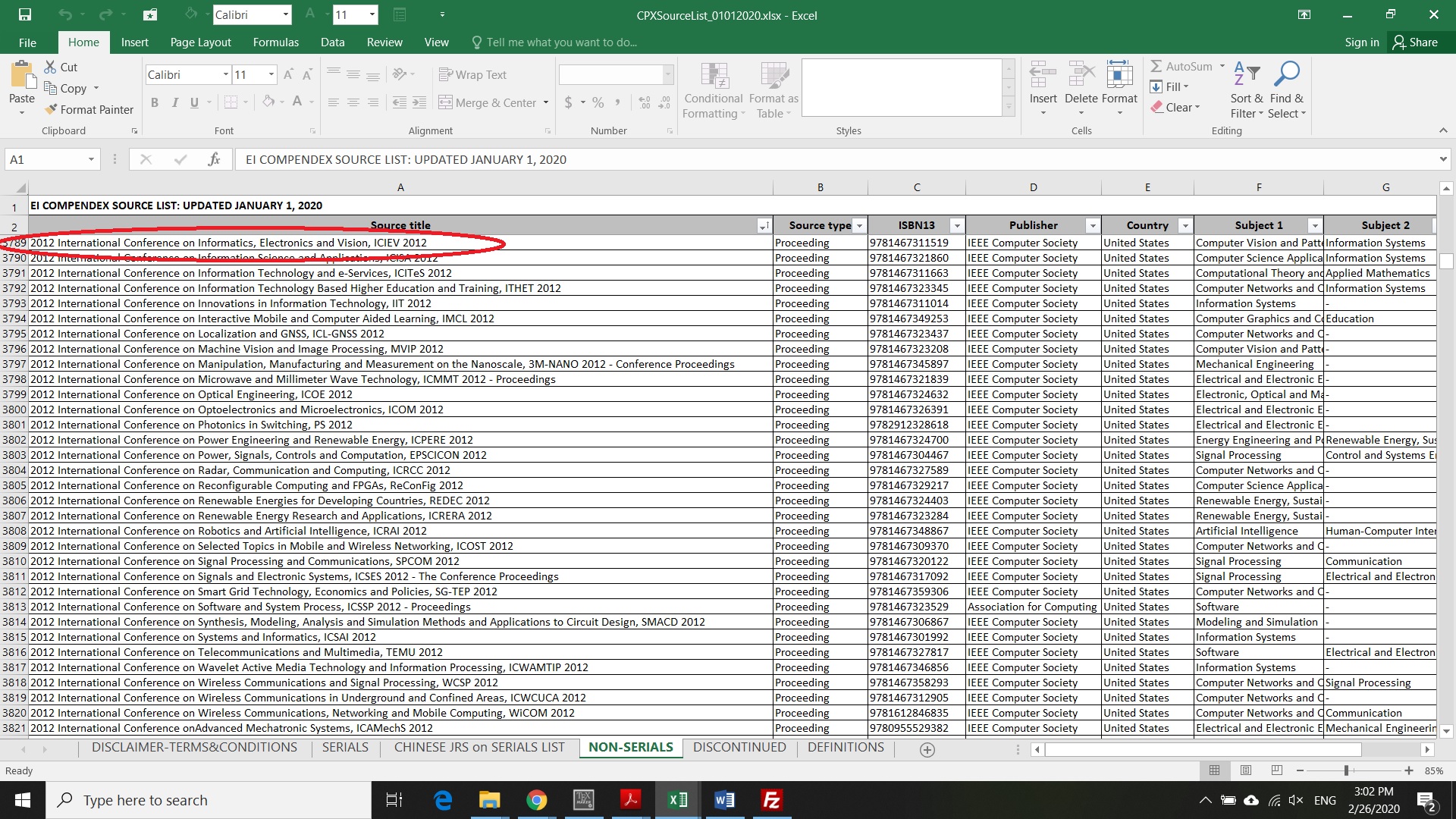Click the Conditional Formatting icon
The image size is (1456, 819).
click(x=714, y=76)
